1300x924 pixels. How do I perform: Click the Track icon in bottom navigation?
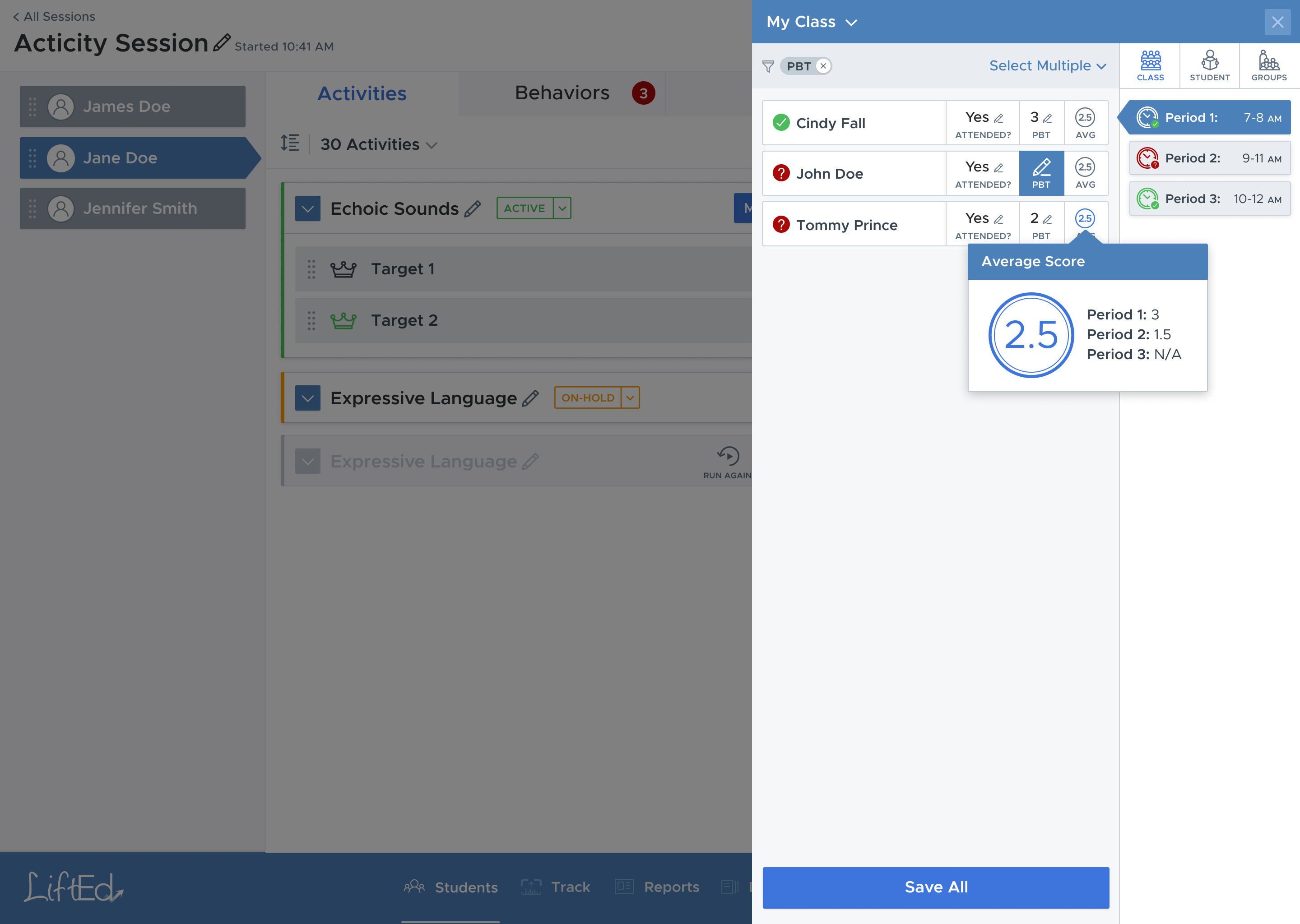[x=531, y=887]
